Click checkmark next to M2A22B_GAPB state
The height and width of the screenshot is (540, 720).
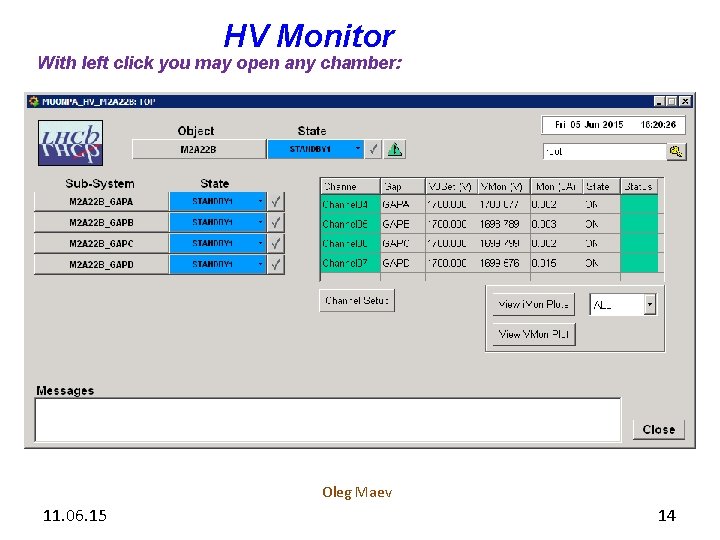(276, 223)
